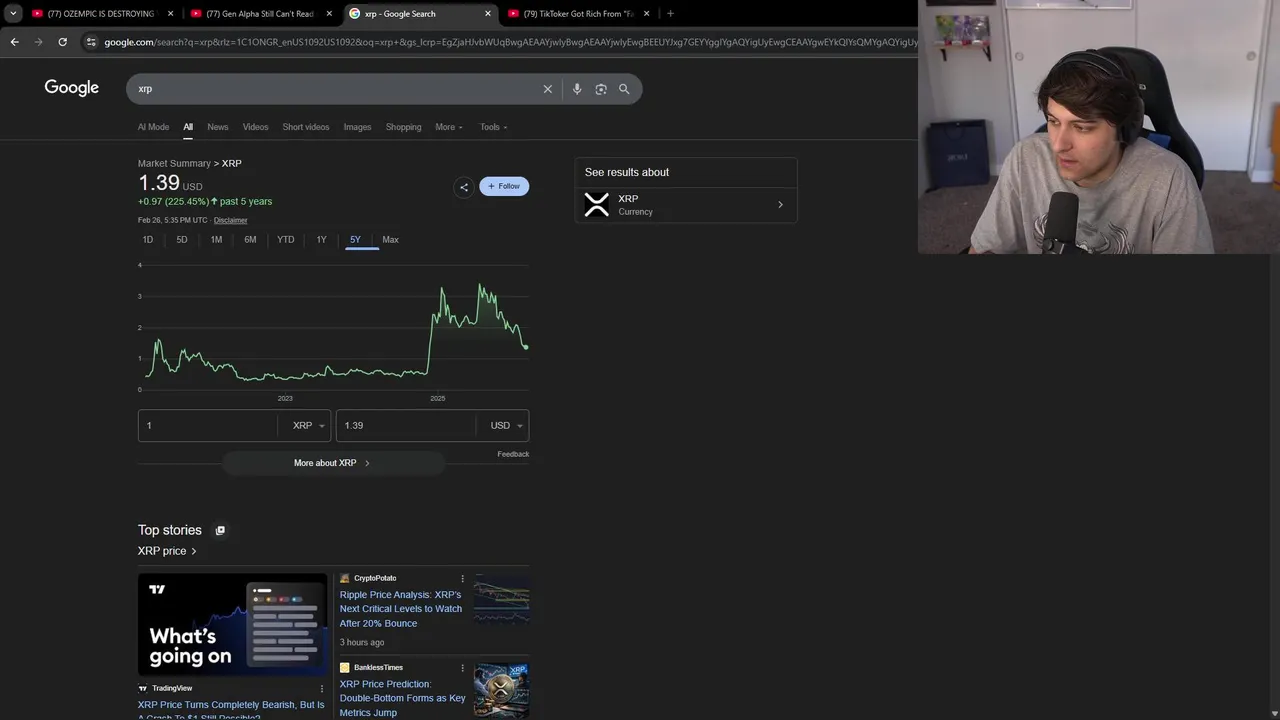1280x720 pixels.
Task: Follow XRP with the Follow button
Action: [x=504, y=186]
